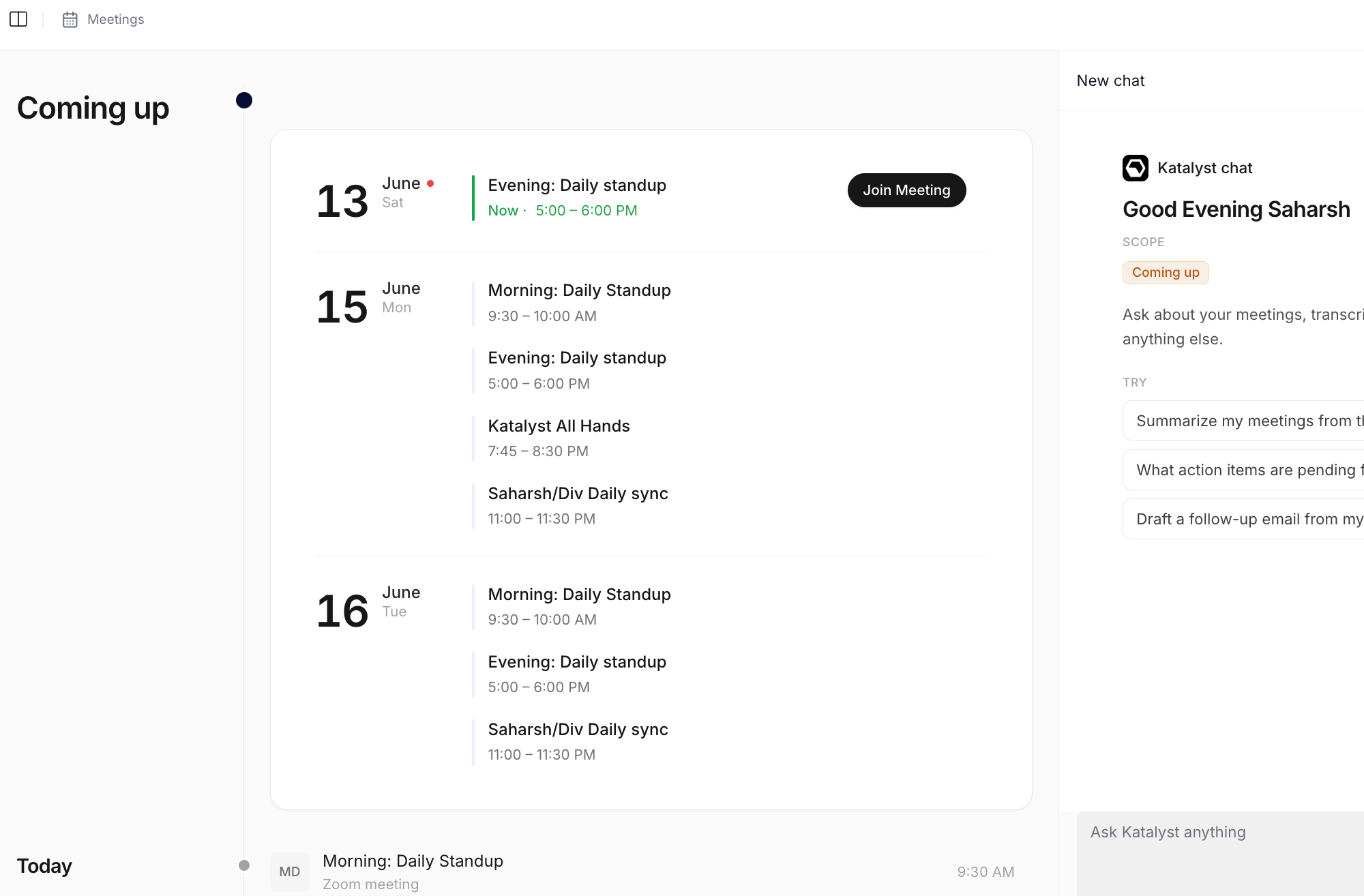Click the Today timeline dot
This screenshot has height=896, width=1364.
244,865
